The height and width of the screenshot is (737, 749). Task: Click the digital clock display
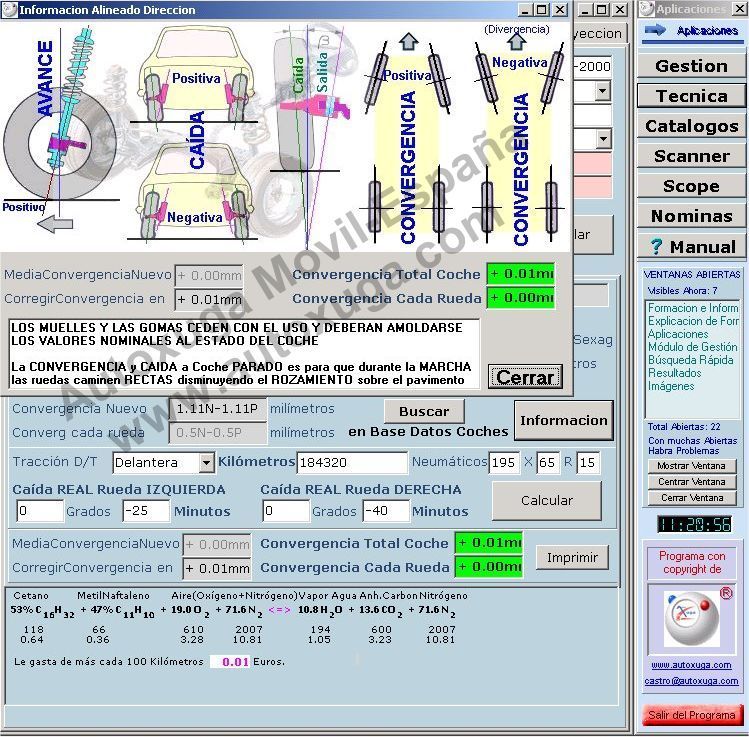pos(695,524)
